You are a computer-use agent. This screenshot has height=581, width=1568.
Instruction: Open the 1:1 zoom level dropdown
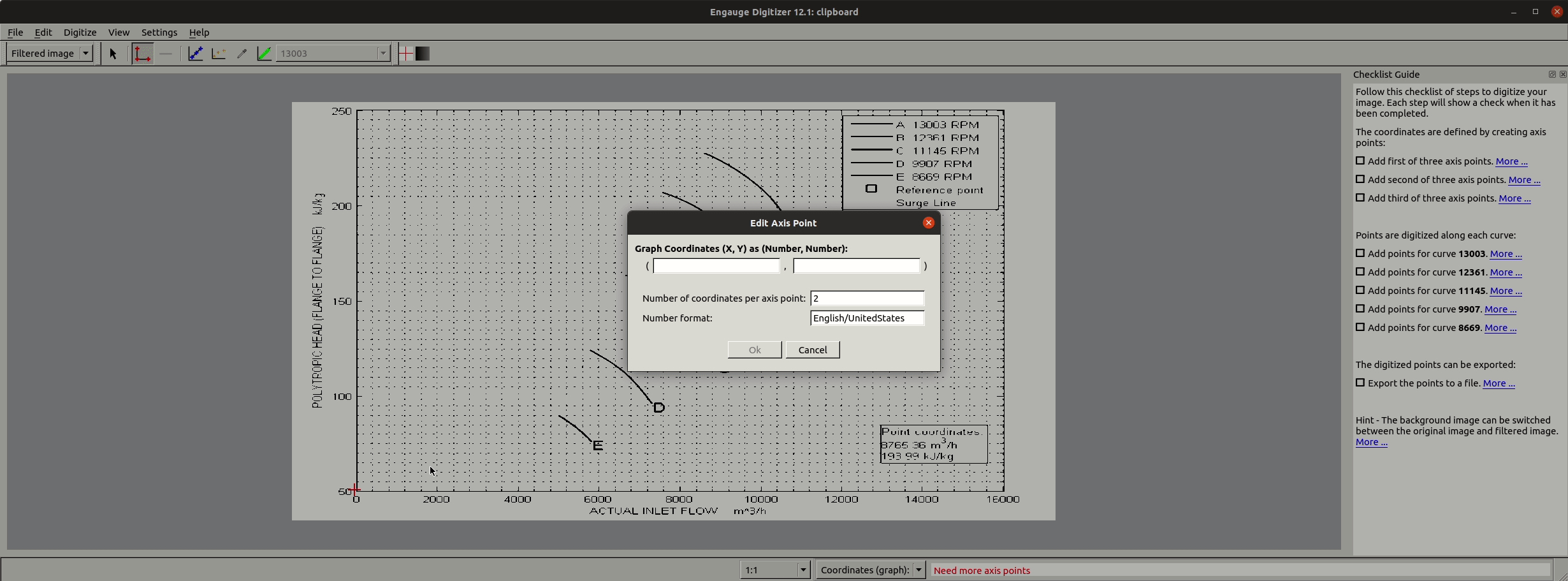click(x=775, y=570)
